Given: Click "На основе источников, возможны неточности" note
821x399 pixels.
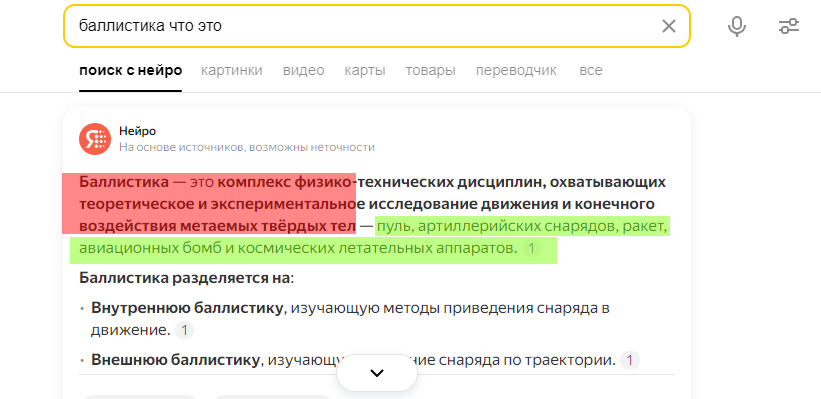Looking at the screenshot, I should click(x=247, y=147).
